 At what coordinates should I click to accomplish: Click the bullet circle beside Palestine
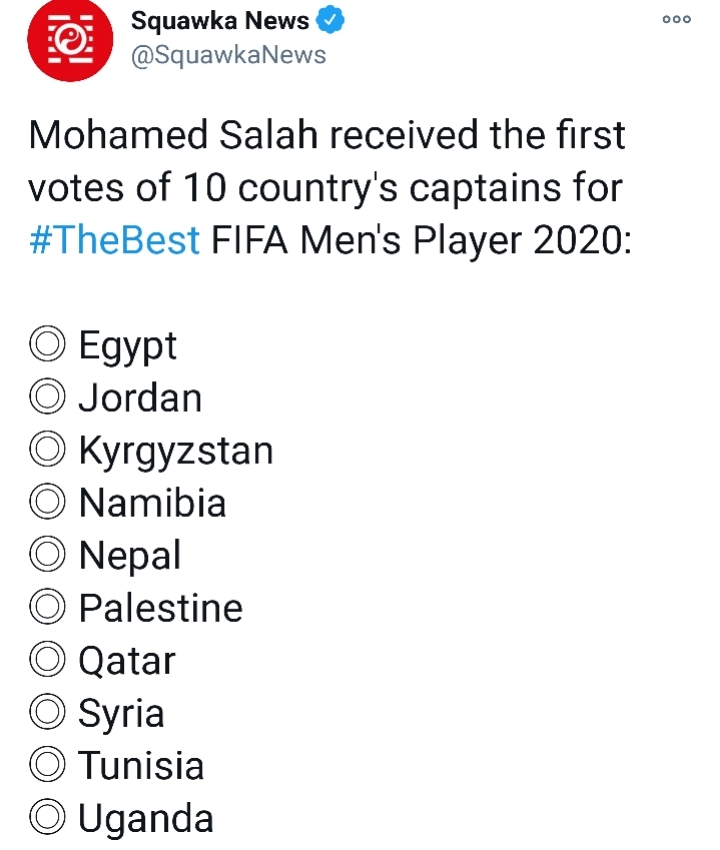(47, 608)
